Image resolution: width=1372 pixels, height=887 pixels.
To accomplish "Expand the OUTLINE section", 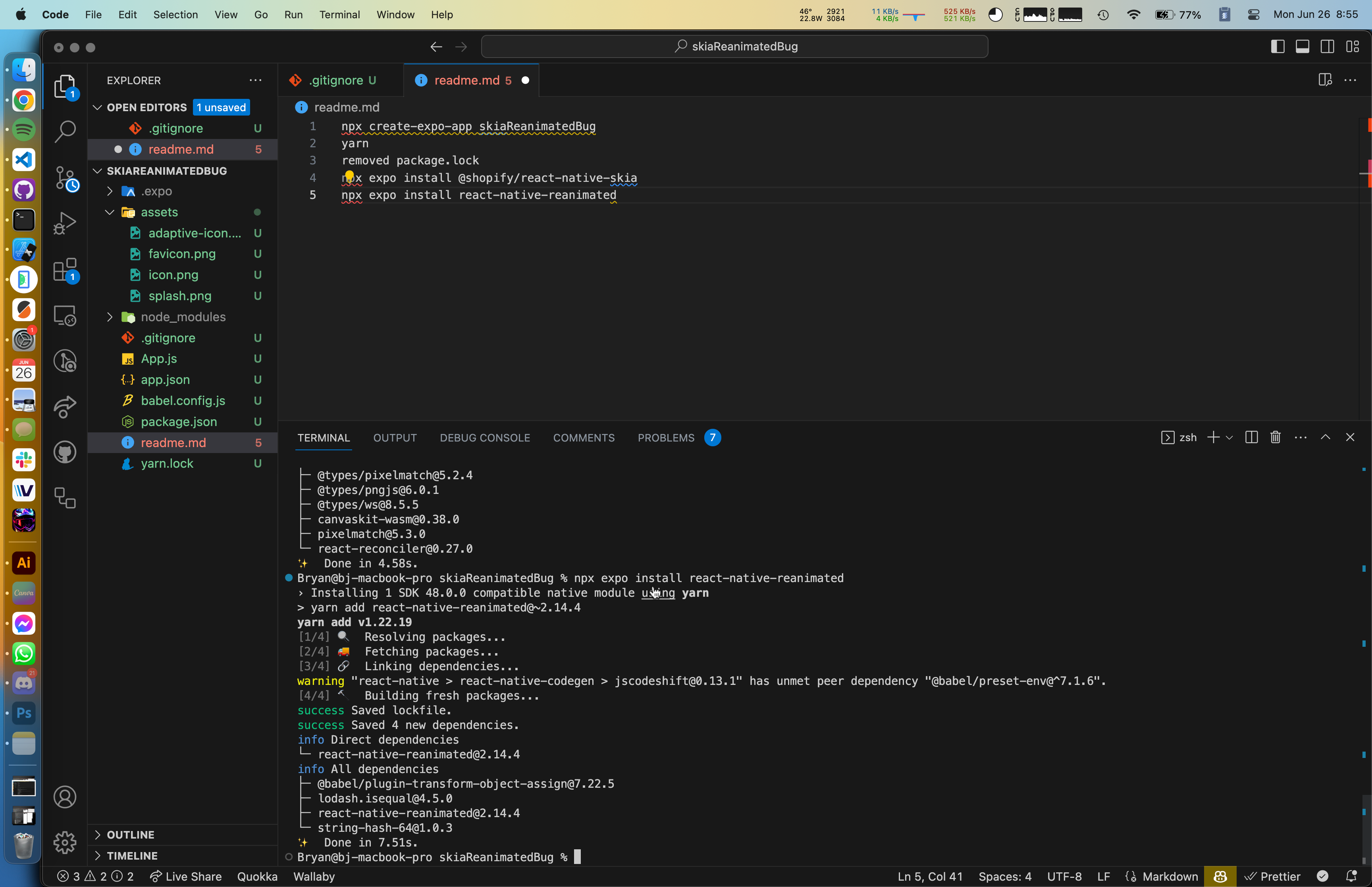I will click(x=130, y=835).
